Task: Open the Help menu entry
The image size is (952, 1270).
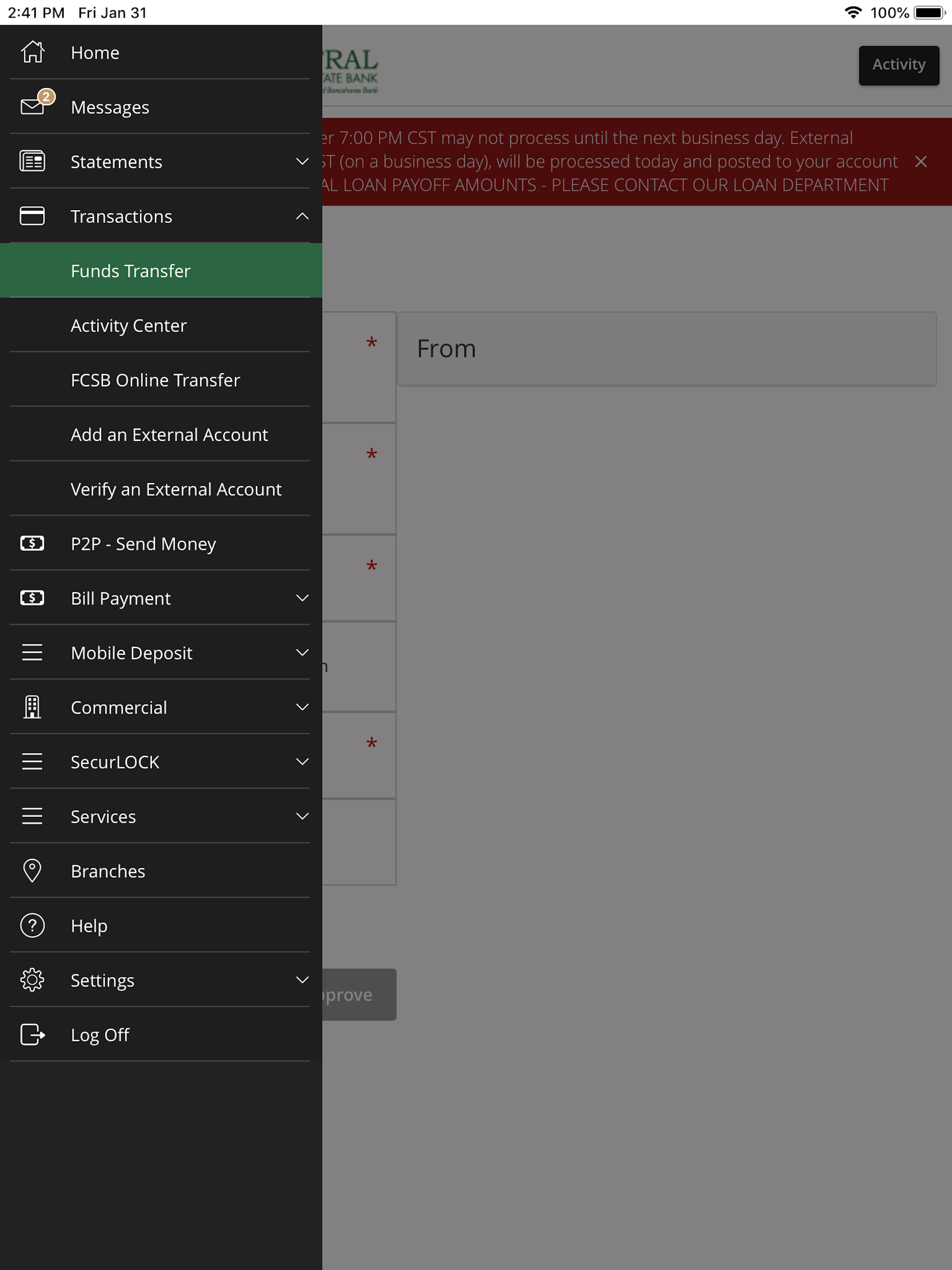Action: [161, 925]
